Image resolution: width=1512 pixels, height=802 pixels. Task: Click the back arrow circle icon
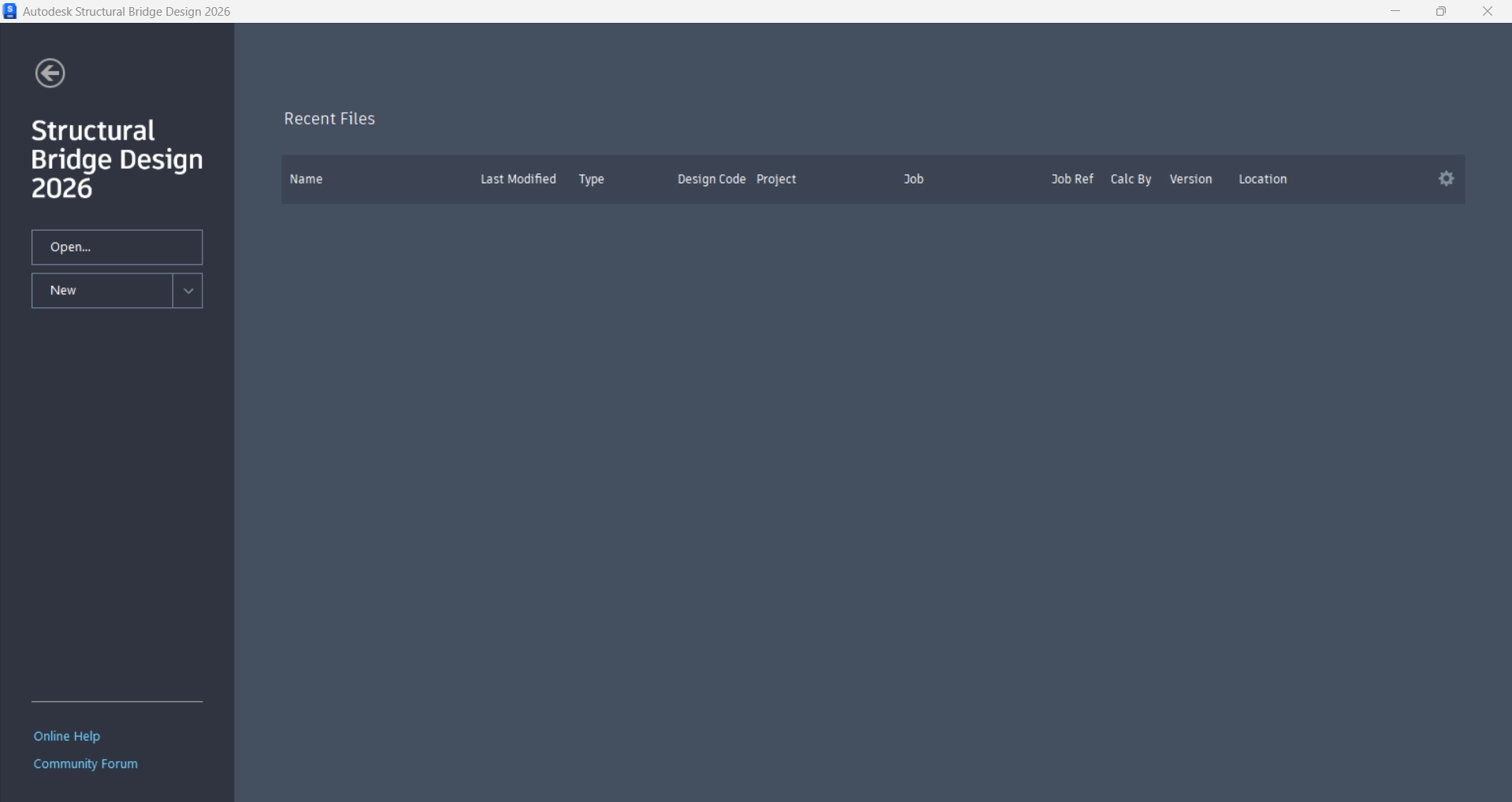click(50, 73)
